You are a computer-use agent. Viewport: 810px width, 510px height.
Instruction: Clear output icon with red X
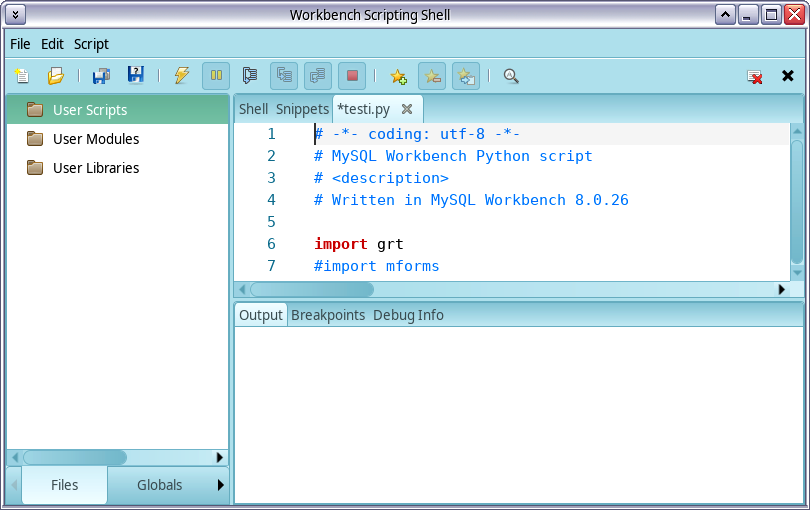tap(755, 77)
